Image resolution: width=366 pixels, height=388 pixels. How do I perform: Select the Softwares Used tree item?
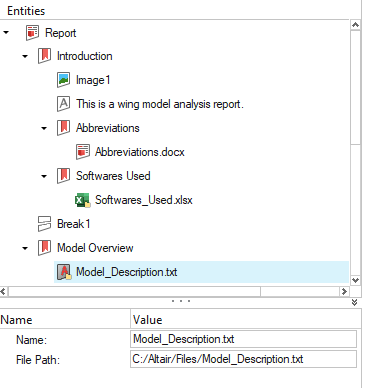(x=113, y=176)
